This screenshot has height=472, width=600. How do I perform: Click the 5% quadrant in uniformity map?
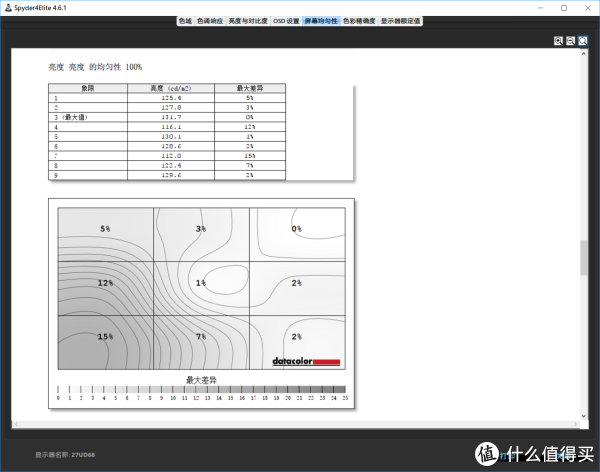pos(106,235)
